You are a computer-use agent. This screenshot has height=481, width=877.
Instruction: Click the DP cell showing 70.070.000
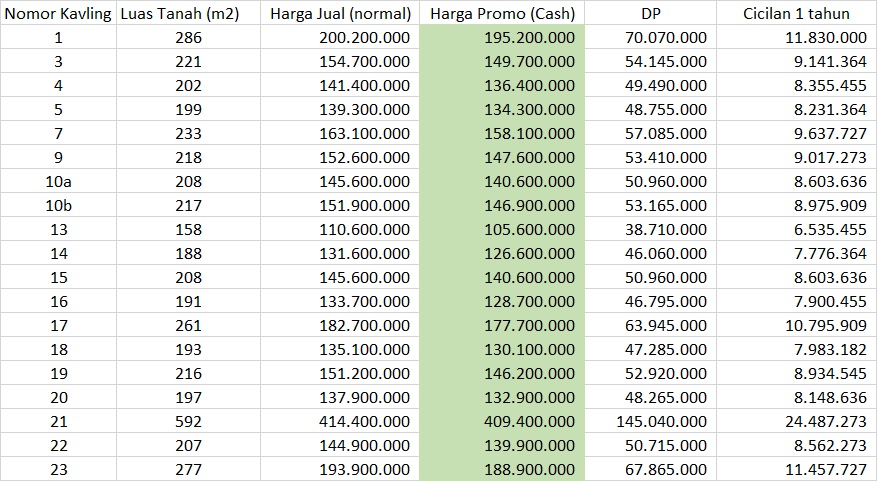point(650,38)
